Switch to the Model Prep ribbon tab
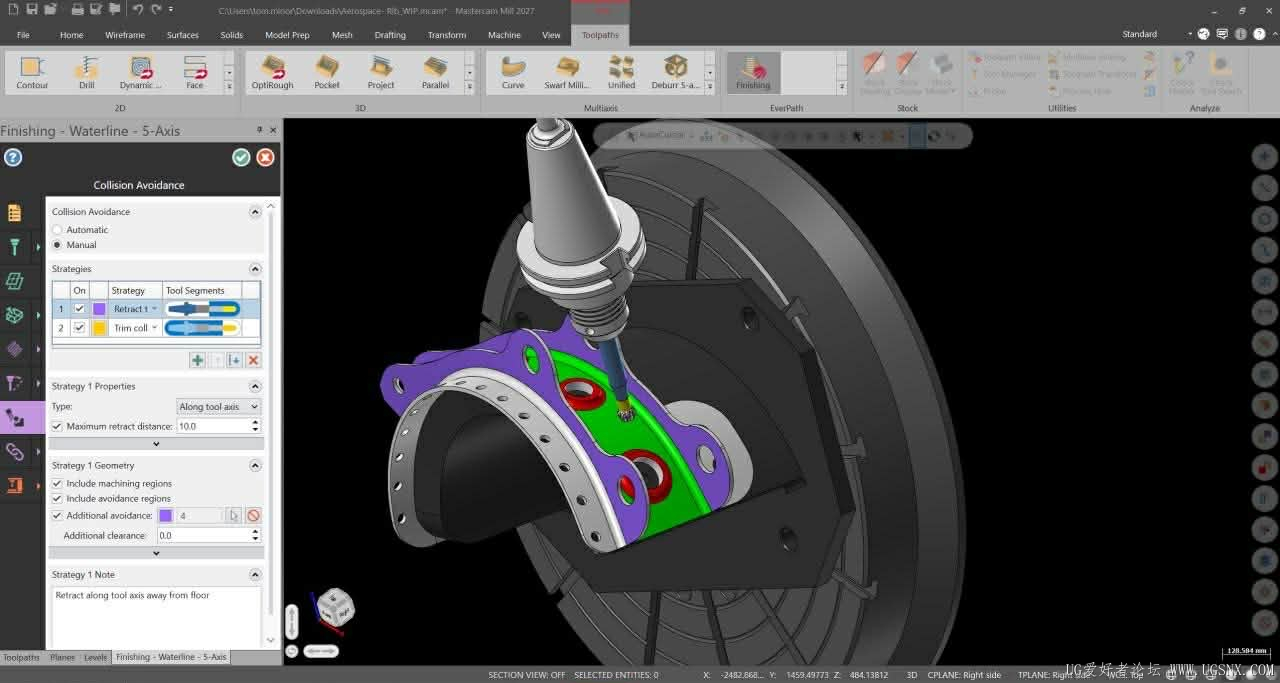This screenshot has height=683, width=1280. click(287, 35)
